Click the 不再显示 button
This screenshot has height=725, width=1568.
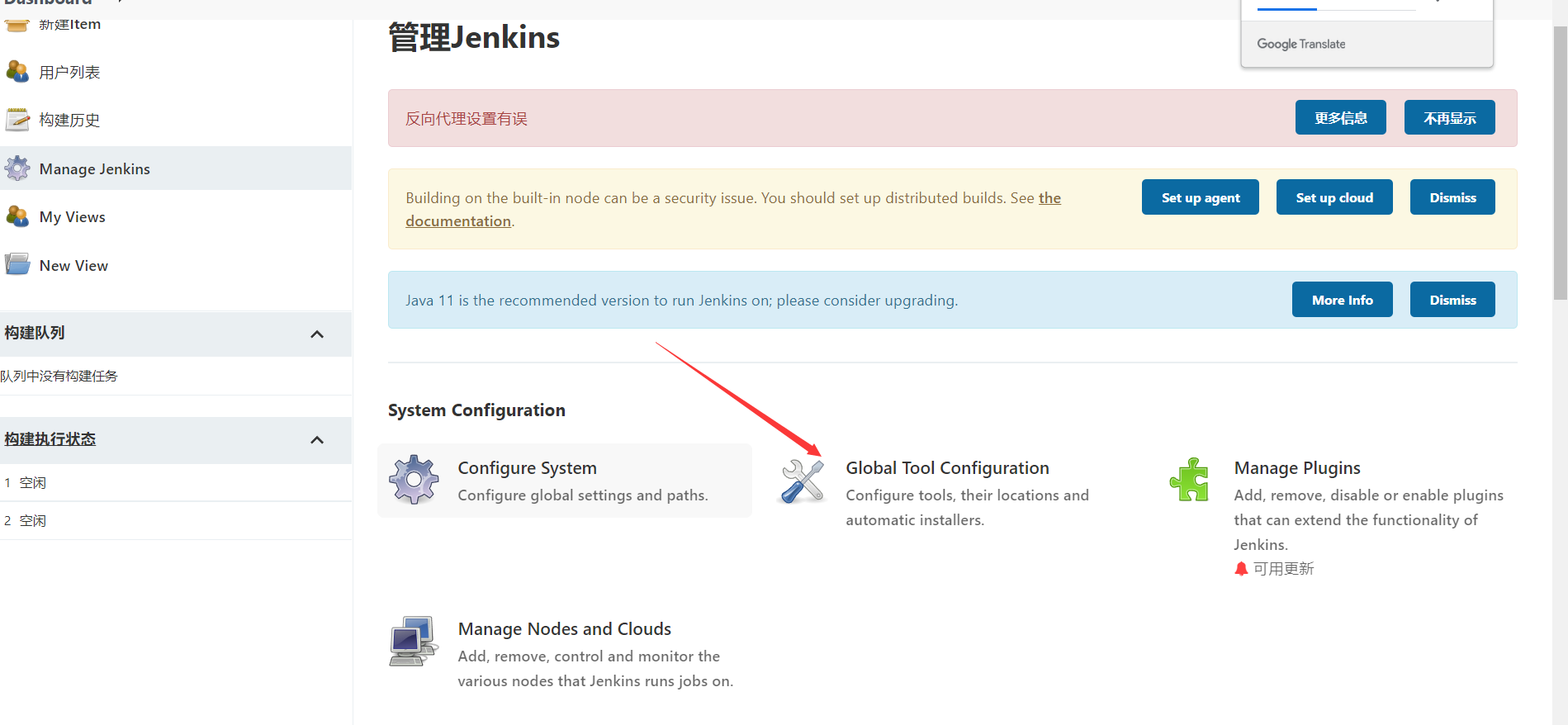tap(1450, 118)
